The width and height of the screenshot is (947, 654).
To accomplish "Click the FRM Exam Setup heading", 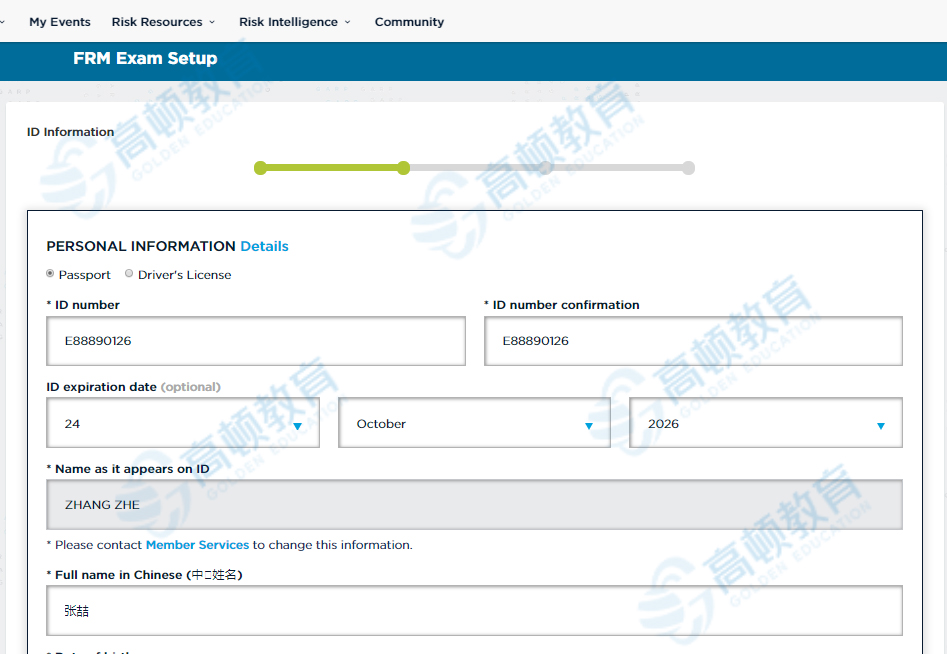I will pyautogui.click(x=145, y=59).
